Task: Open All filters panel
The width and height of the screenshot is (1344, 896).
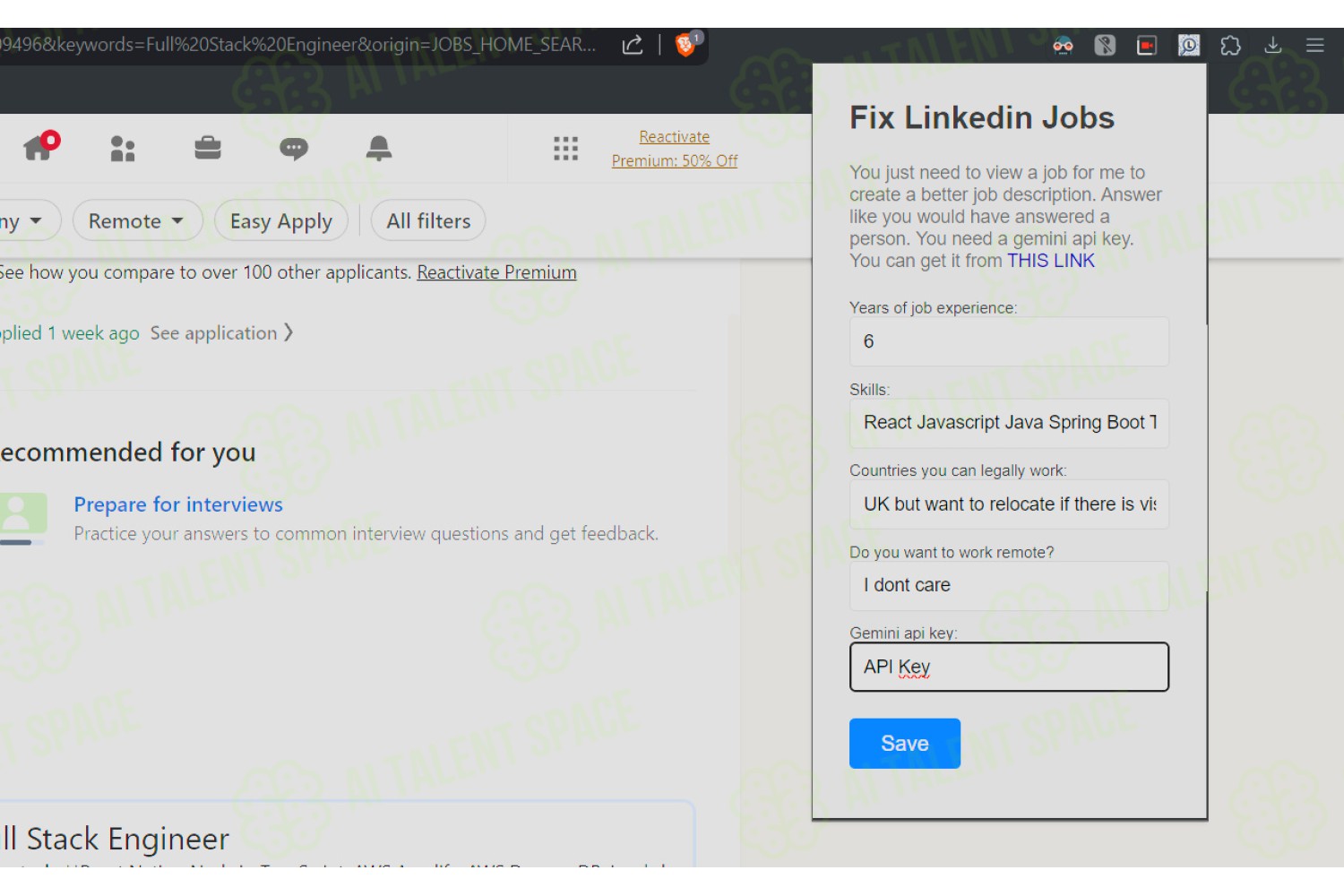Action: click(x=428, y=220)
